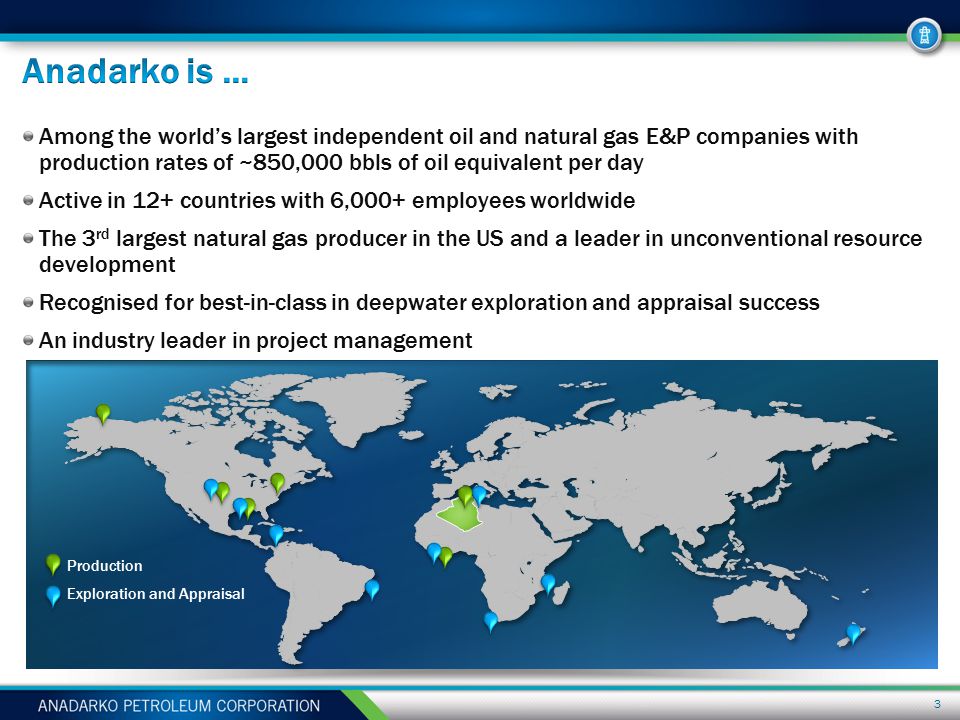The height and width of the screenshot is (720, 960).
Task: Click the blue pin beside Algeria
Action: pyautogui.click(x=479, y=495)
